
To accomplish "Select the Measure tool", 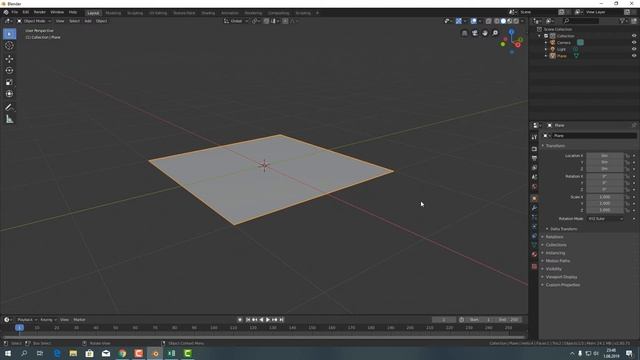I will (x=9, y=119).
